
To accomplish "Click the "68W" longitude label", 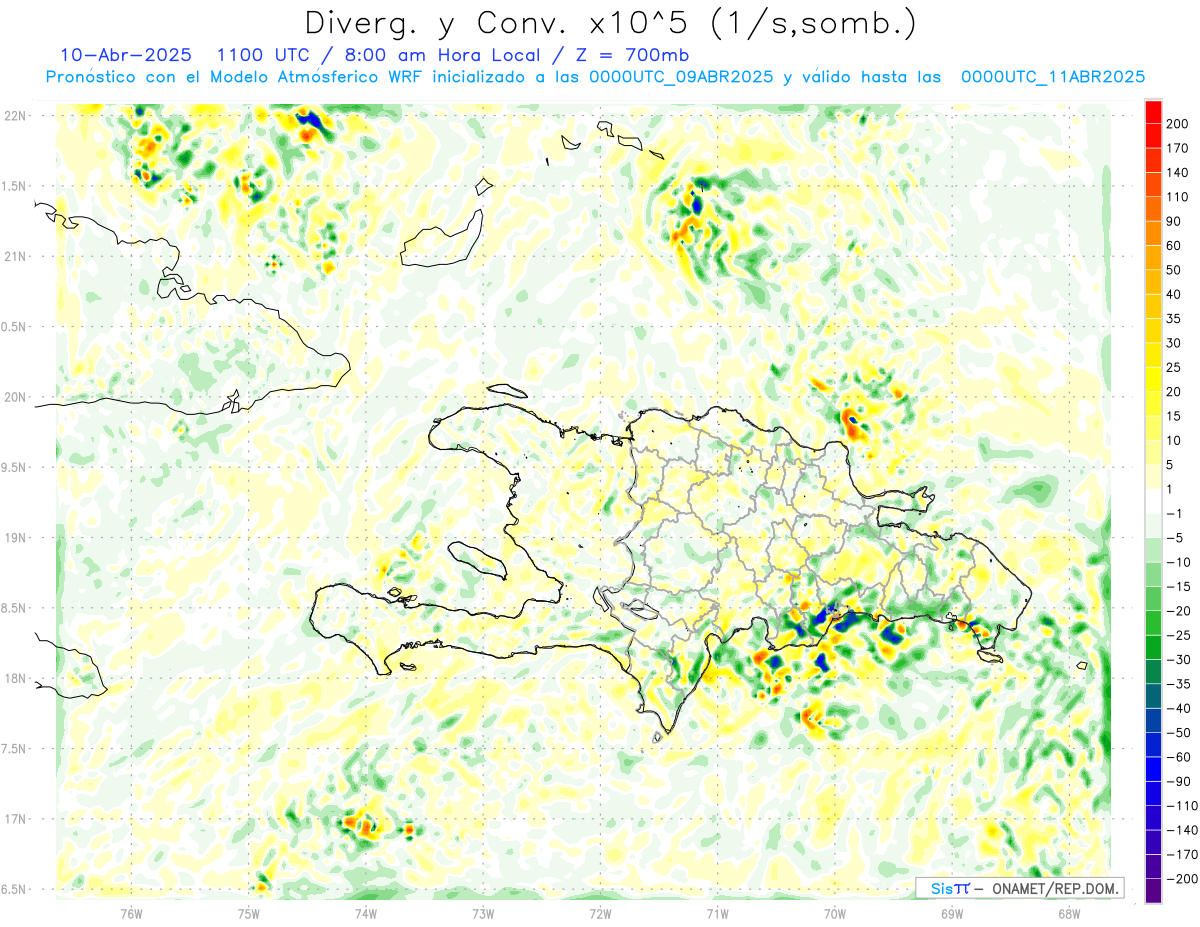I will click(1069, 913).
